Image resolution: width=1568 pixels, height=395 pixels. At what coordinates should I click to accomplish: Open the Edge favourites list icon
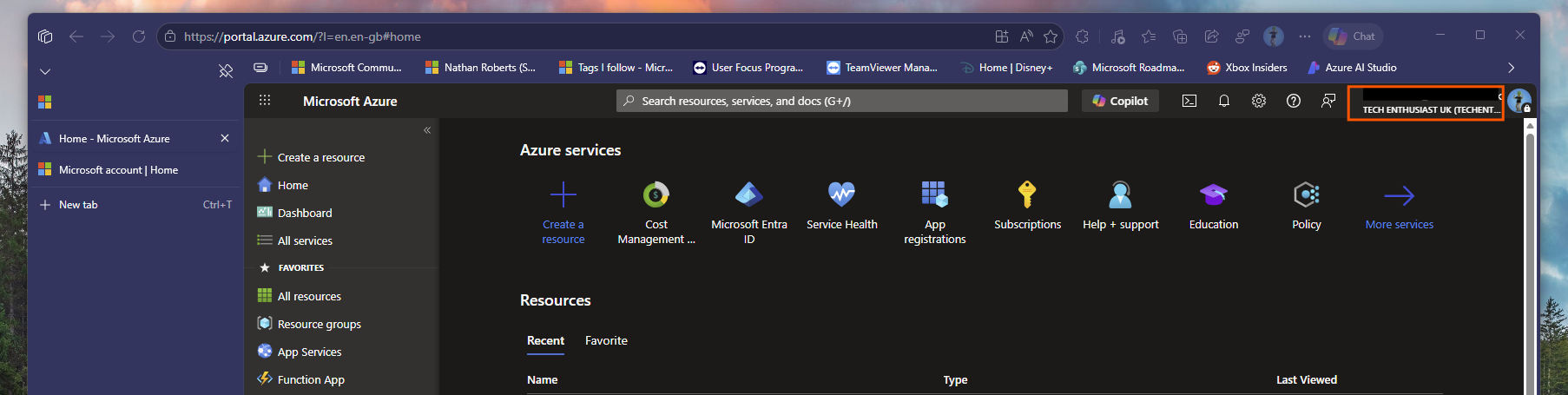[x=1149, y=36]
